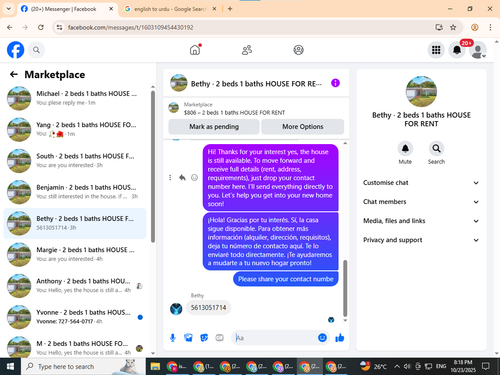Viewport: 500px width, 375px height.
Task: Click Mark as pending button
Action: (214, 127)
